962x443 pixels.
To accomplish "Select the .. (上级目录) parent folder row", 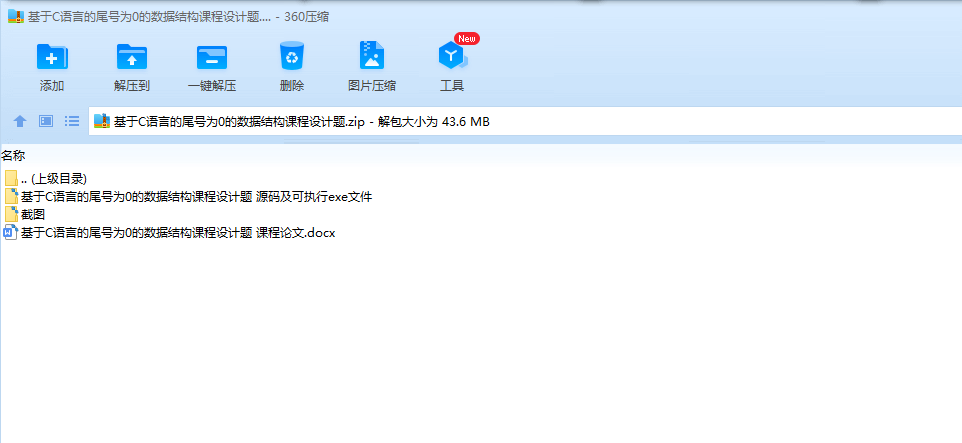I will tap(45, 179).
